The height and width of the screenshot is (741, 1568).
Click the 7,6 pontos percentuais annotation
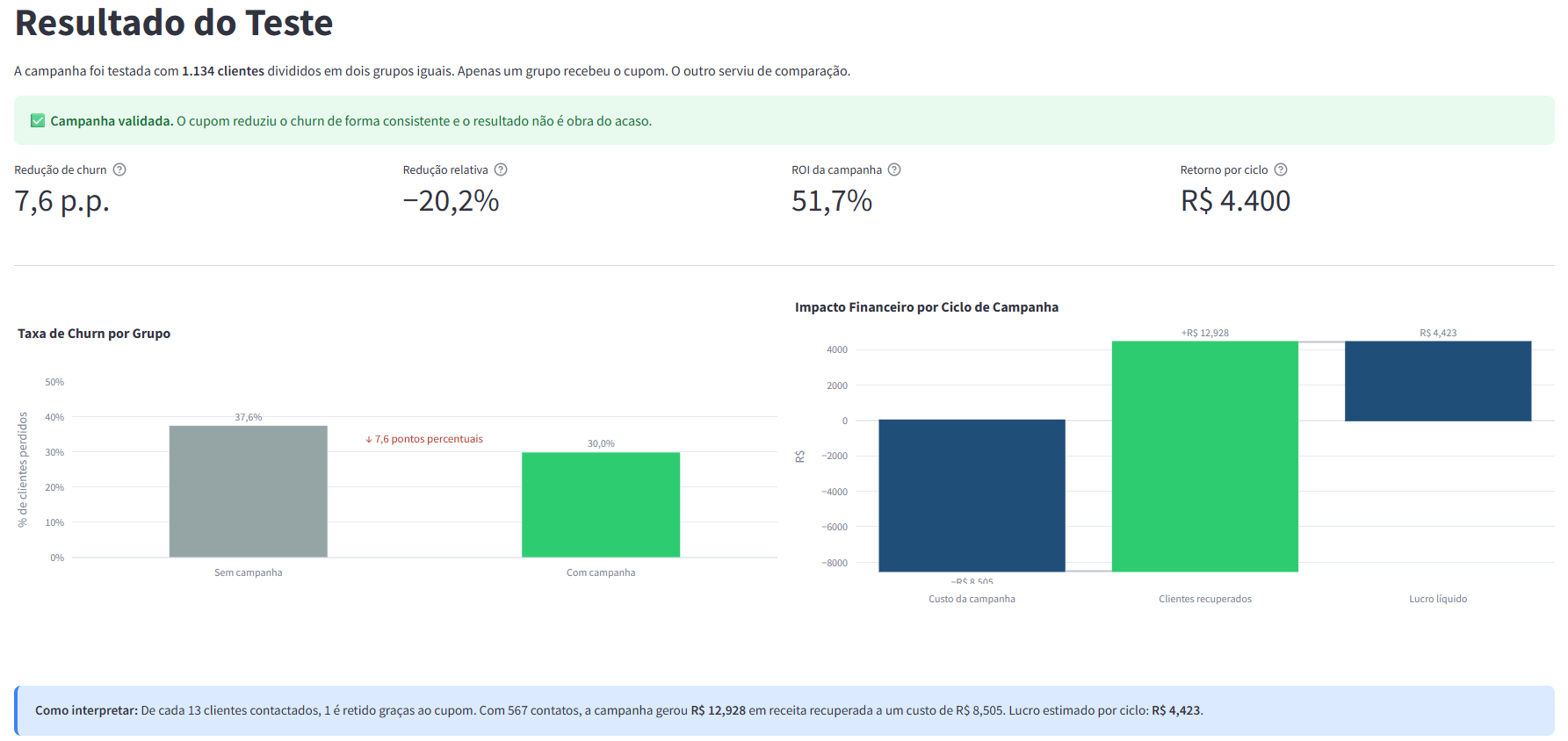(x=424, y=439)
